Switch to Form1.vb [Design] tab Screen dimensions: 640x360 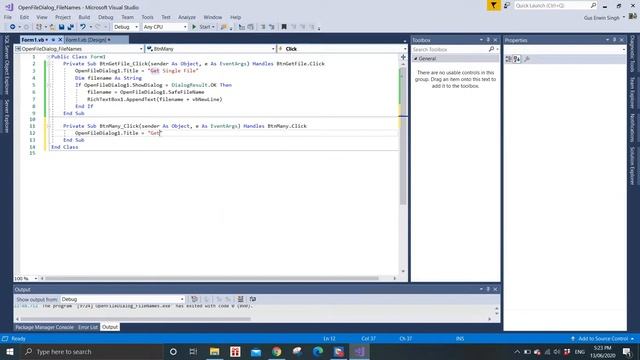86,40
